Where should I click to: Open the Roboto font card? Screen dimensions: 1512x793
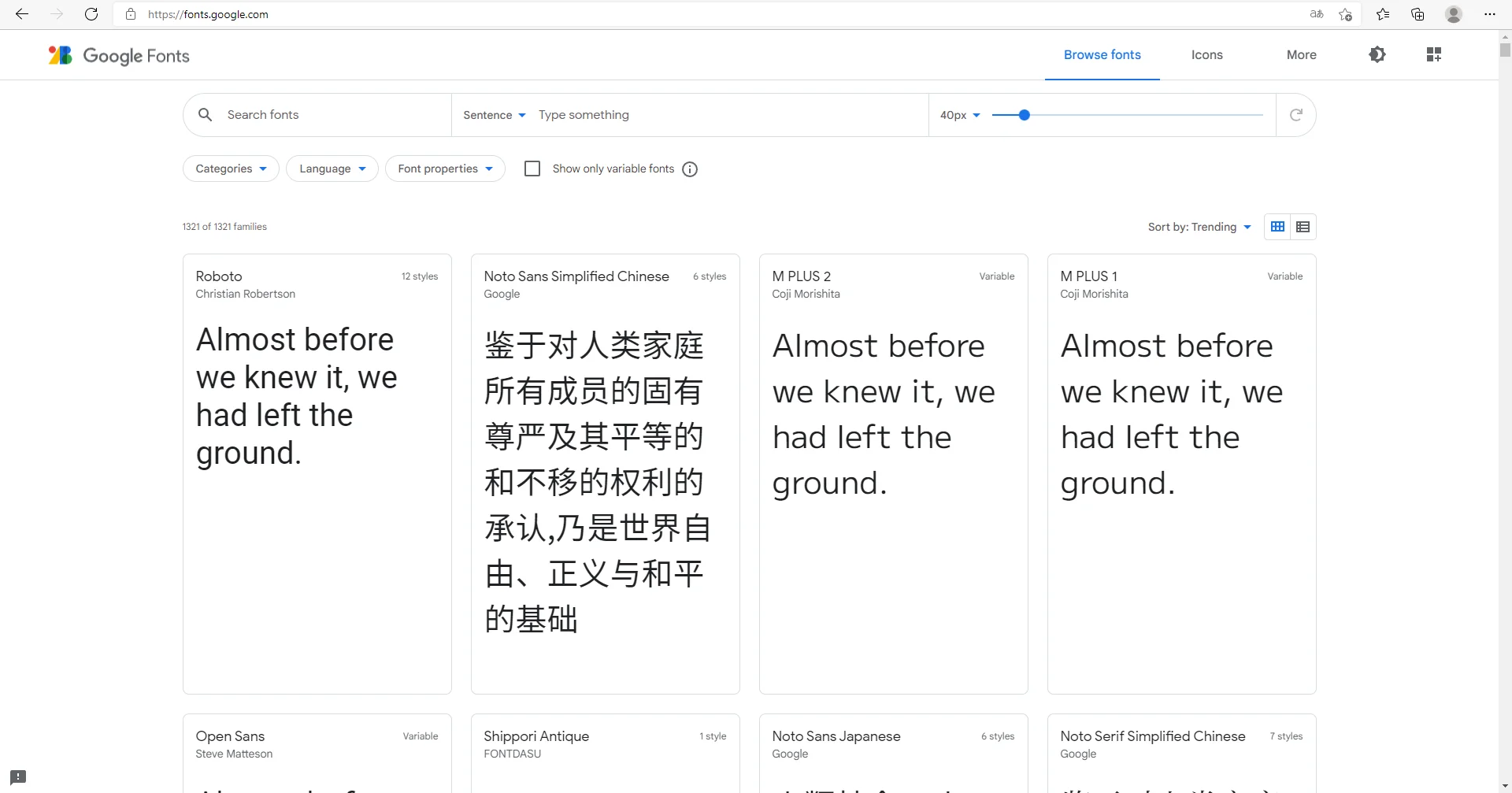click(x=317, y=473)
